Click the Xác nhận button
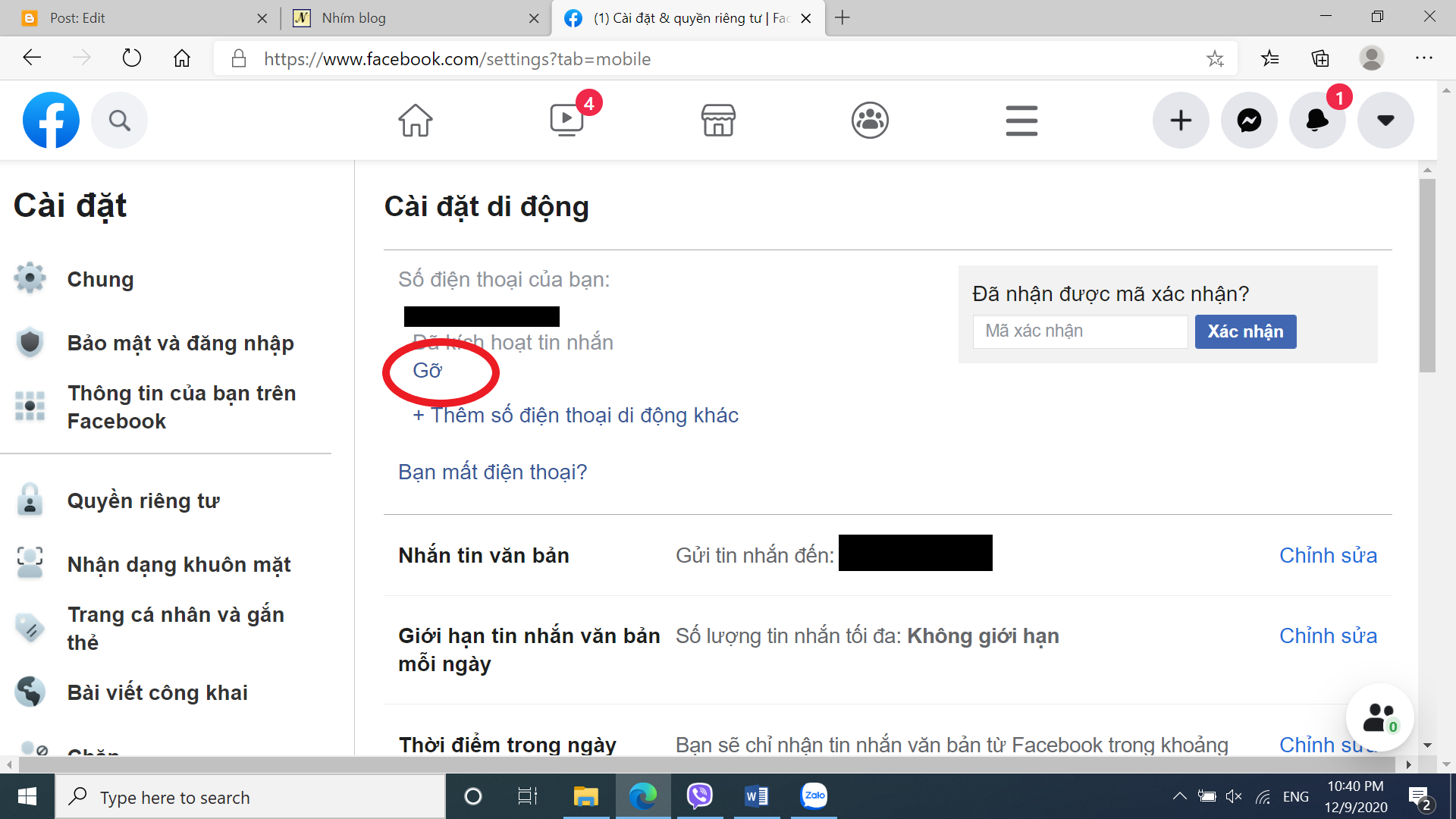The image size is (1456, 819). [1245, 331]
